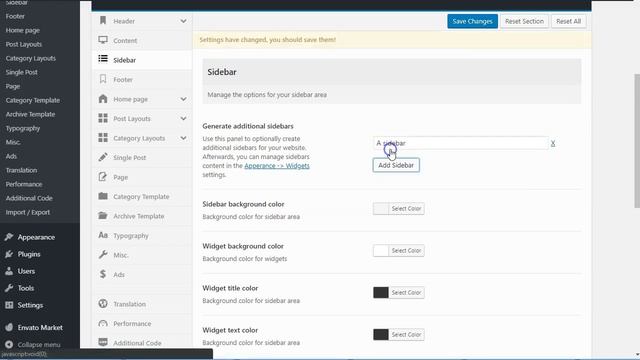The width and height of the screenshot is (640, 360).
Task: Click the Add Sidebar button
Action: tap(396, 165)
